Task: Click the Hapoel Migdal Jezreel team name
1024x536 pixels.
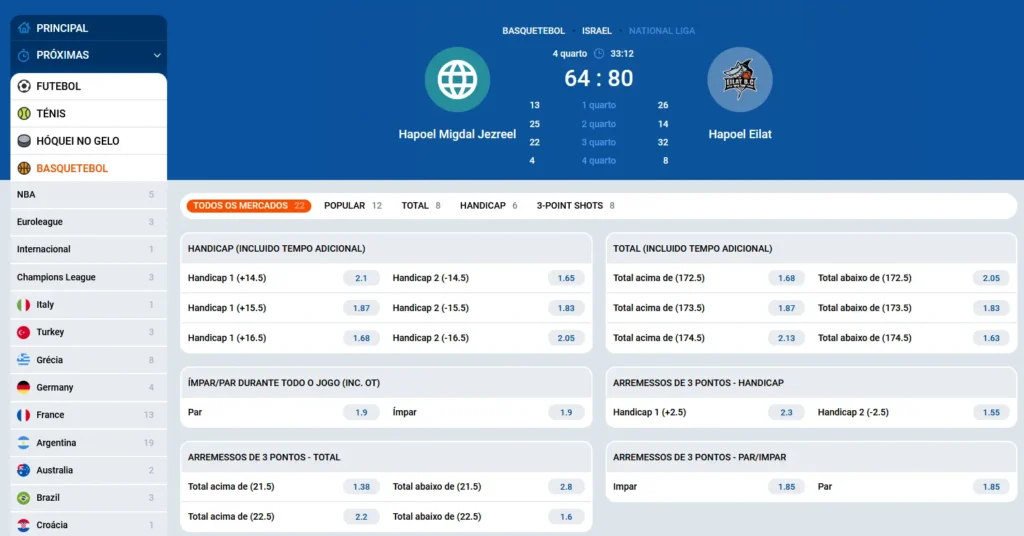Action: (x=457, y=134)
